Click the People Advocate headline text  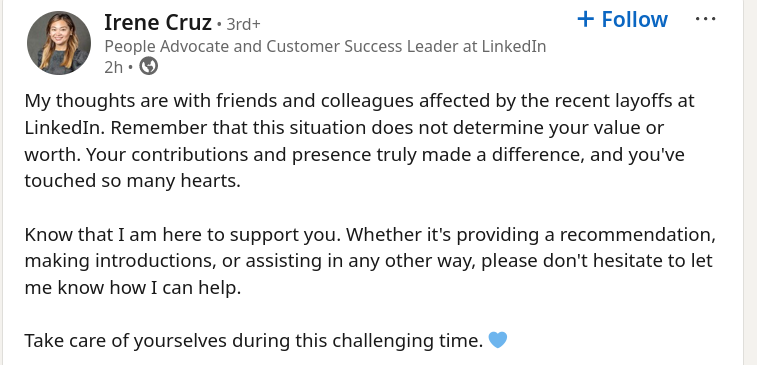pyautogui.click(x=325, y=46)
